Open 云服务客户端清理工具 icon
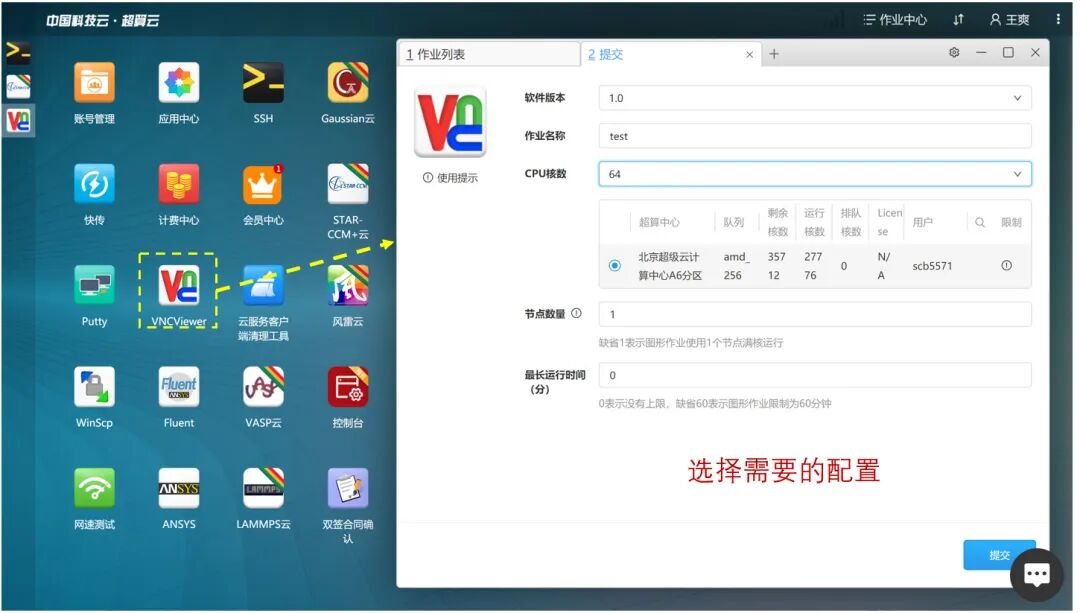1080x613 pixels. pyautogui.click(x=263, y=285)
